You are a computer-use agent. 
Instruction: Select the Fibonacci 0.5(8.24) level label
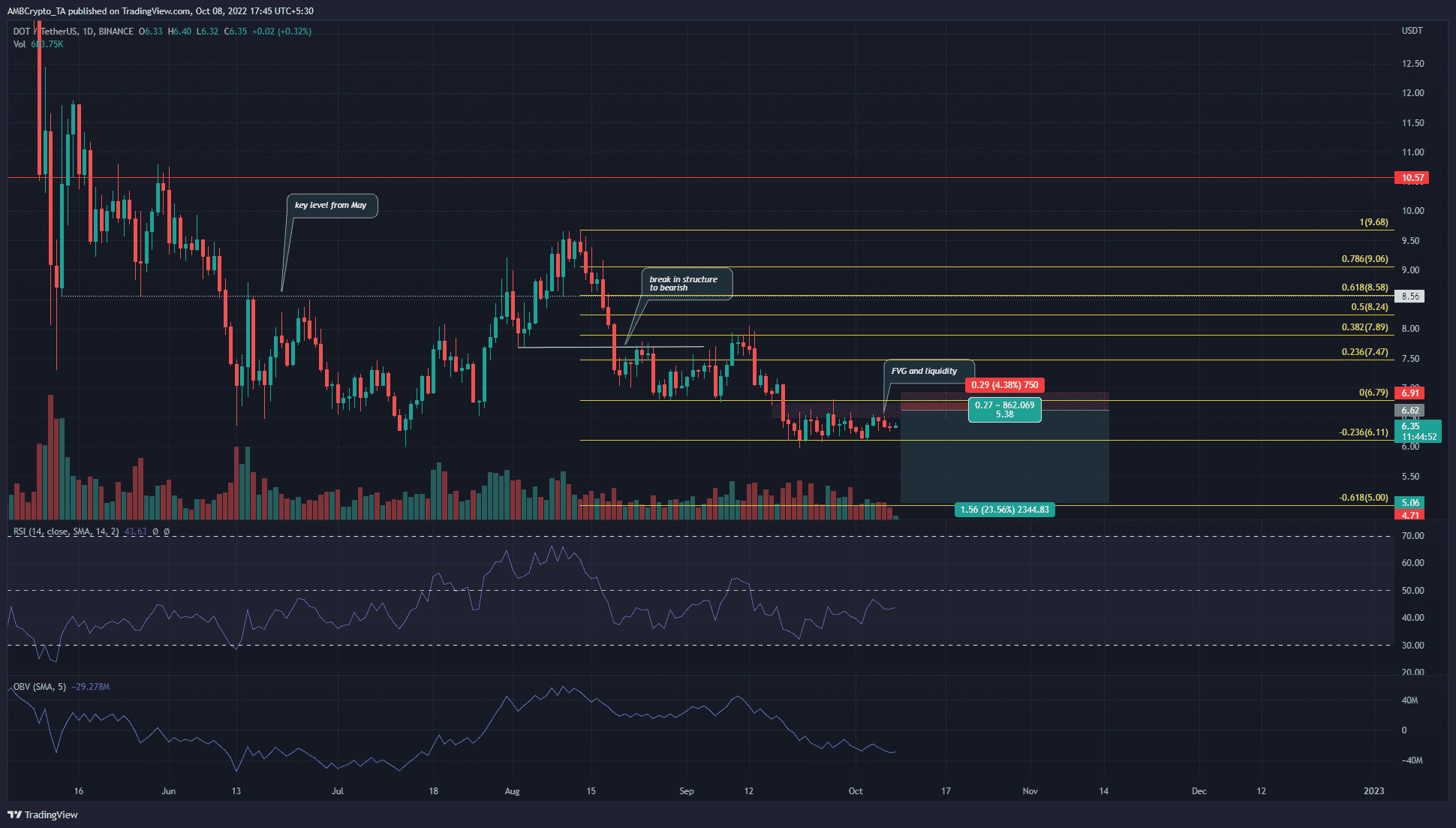1370,307
